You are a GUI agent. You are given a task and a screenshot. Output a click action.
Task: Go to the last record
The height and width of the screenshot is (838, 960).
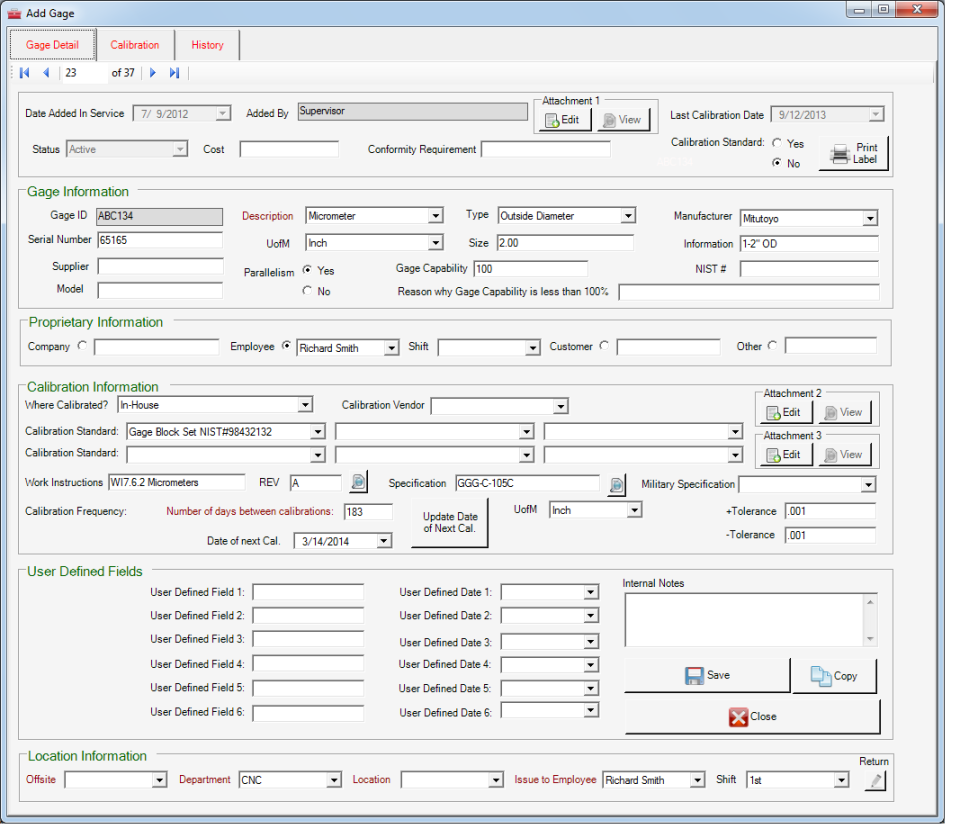pos(172,72)
